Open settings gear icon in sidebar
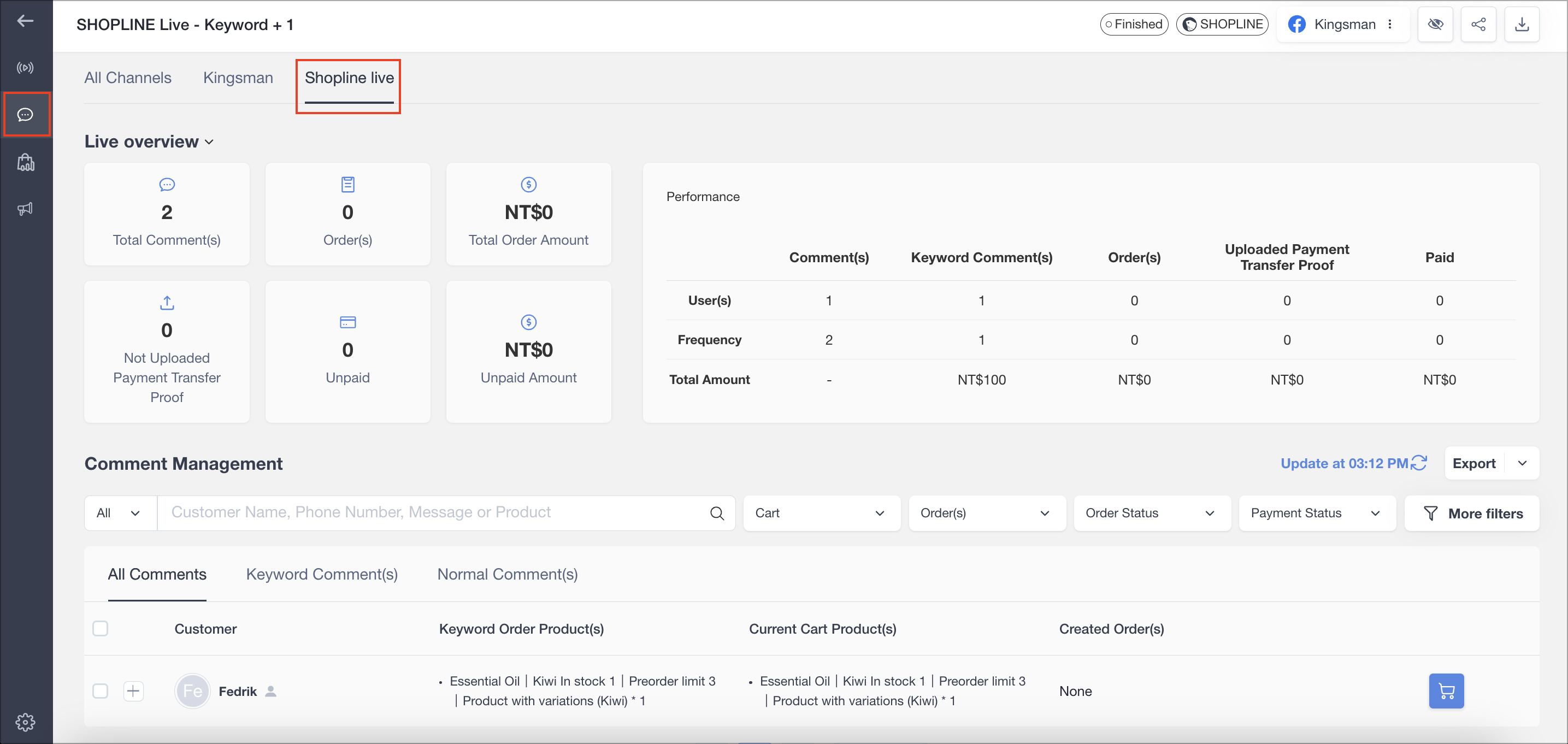Screen dimensions: 1568x744 point(25,722)
